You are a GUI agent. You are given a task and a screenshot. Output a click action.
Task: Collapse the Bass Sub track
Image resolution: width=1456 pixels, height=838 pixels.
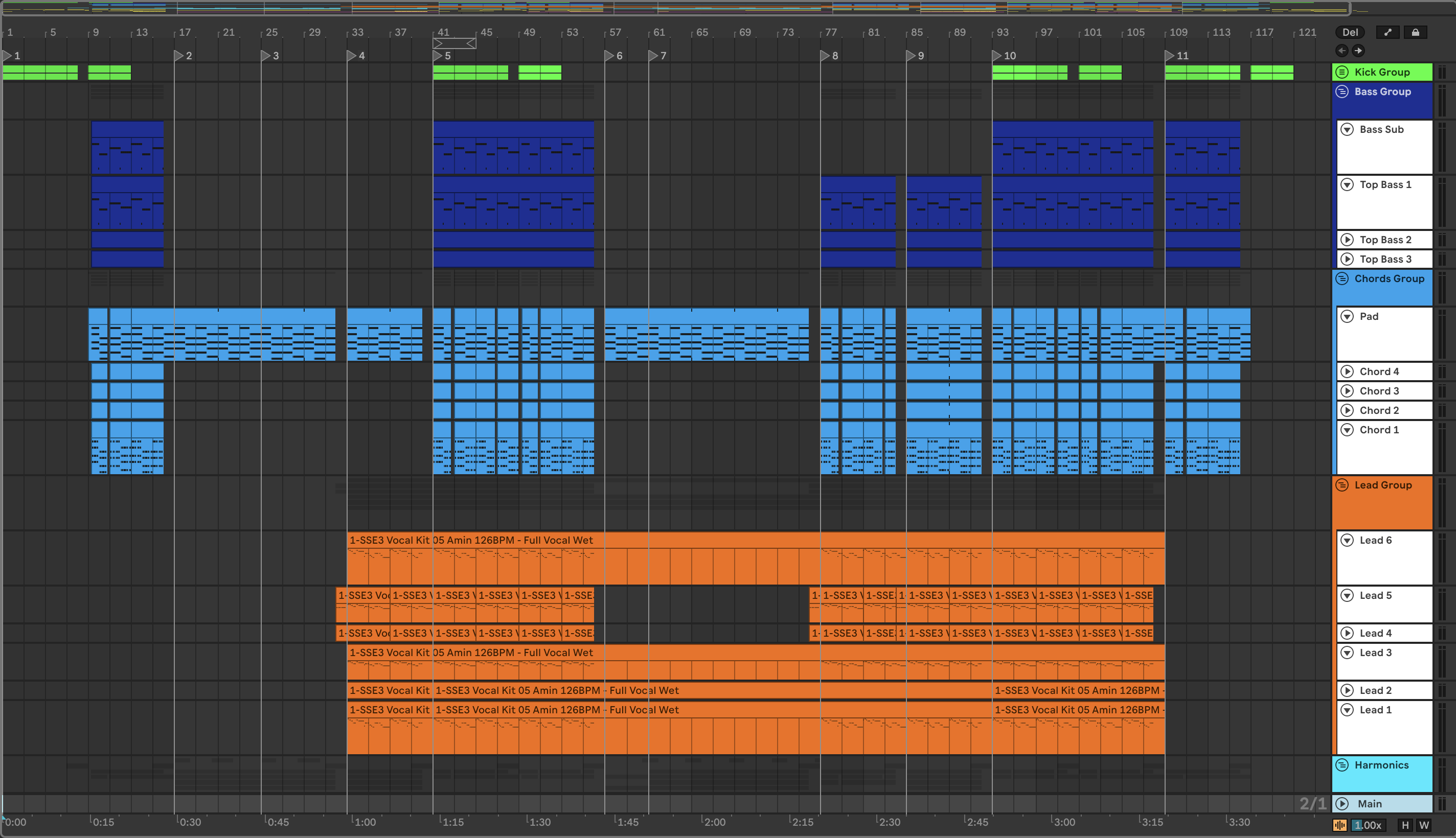coord(1347,129)
